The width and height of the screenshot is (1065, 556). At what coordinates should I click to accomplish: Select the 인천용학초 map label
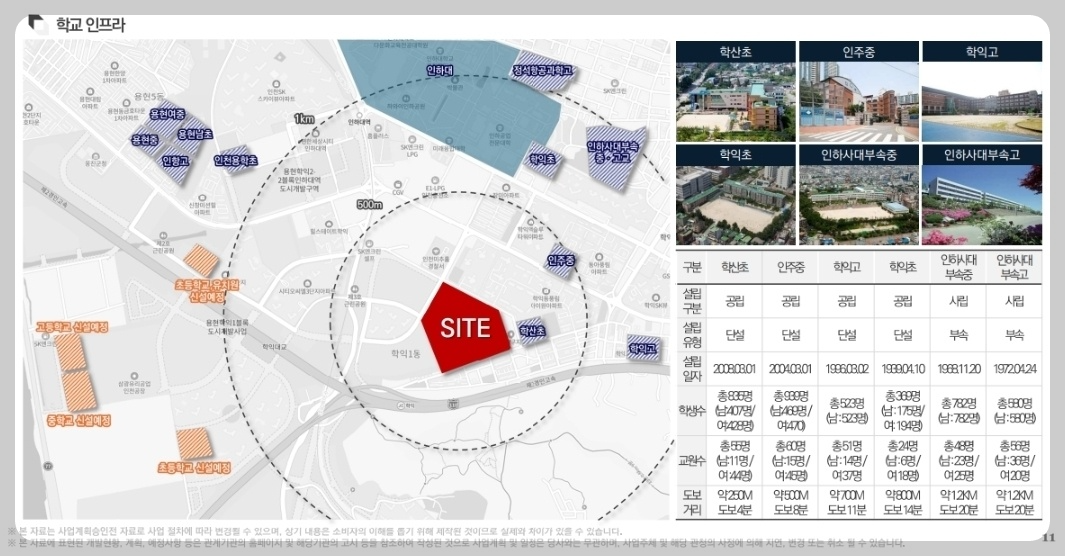[236, 160]
